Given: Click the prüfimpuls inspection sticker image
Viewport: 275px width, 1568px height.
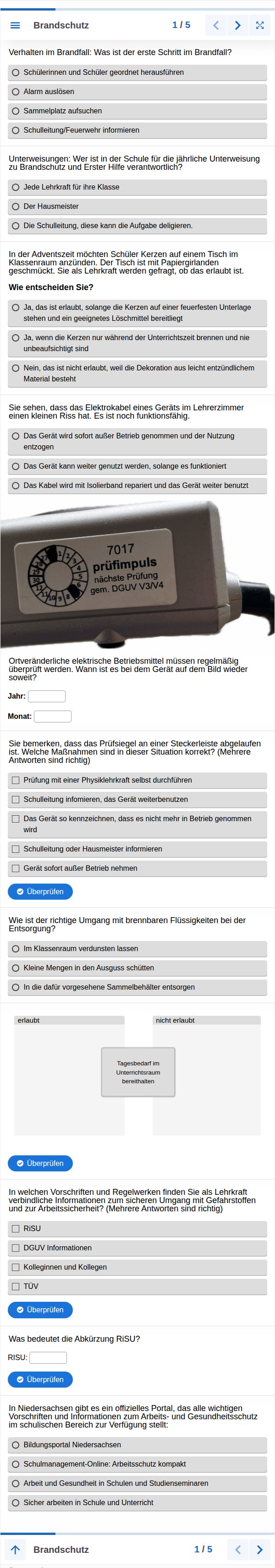Looking at the screenshot, I should point(137,574).
